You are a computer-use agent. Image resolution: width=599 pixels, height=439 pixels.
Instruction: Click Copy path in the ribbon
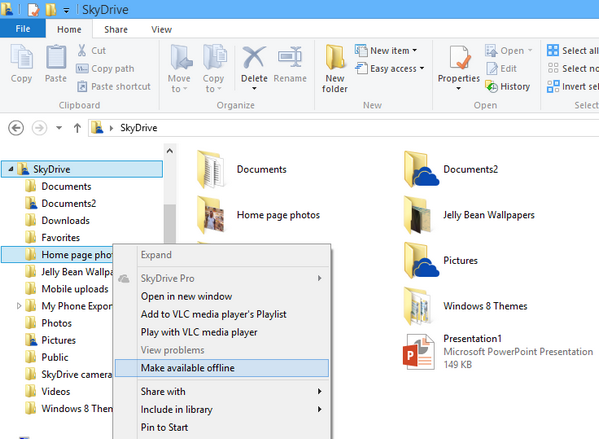pos(105,69)
